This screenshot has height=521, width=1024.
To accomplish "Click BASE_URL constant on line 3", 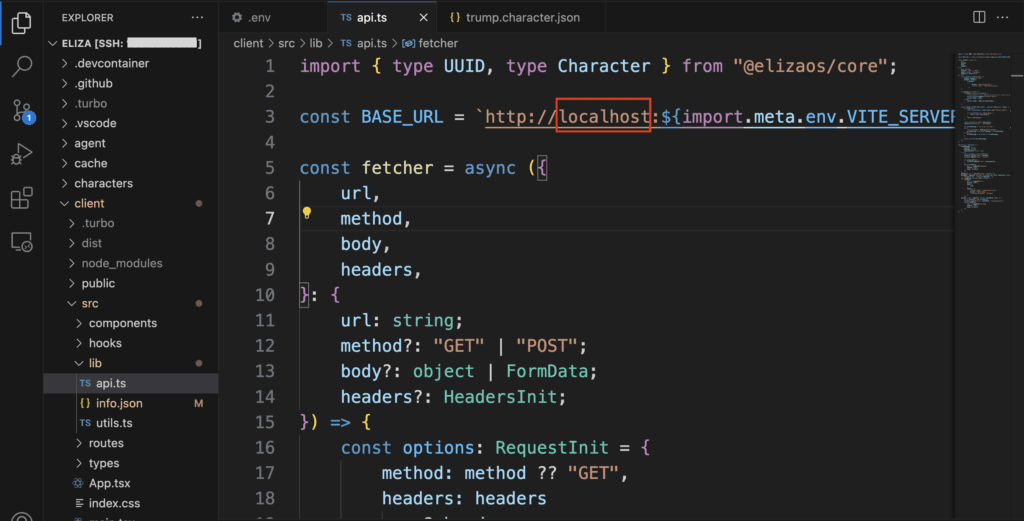I will pyautogui.click(x=402, y=117).
